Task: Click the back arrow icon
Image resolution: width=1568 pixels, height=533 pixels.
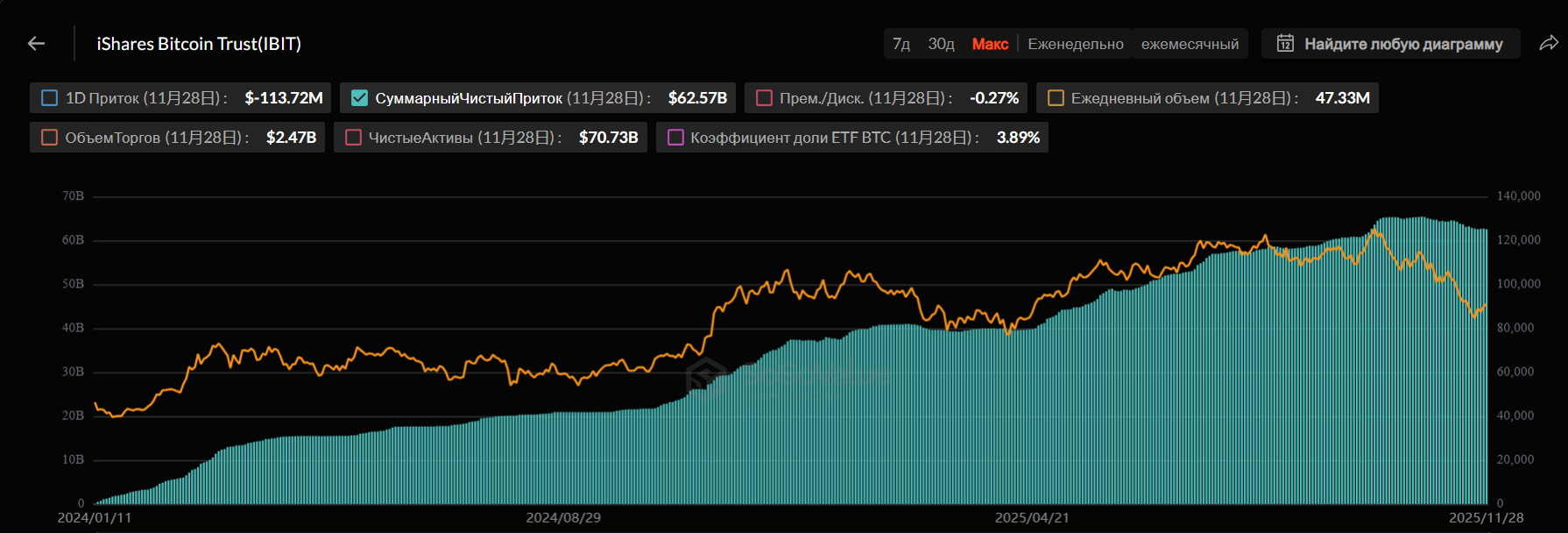Action: click(36, 44)
